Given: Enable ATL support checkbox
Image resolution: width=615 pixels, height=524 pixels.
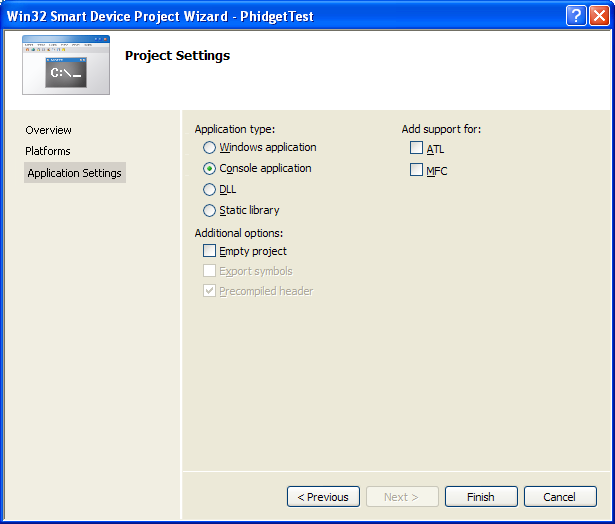Looking at the screenshot, I should (x=416, y=148).
